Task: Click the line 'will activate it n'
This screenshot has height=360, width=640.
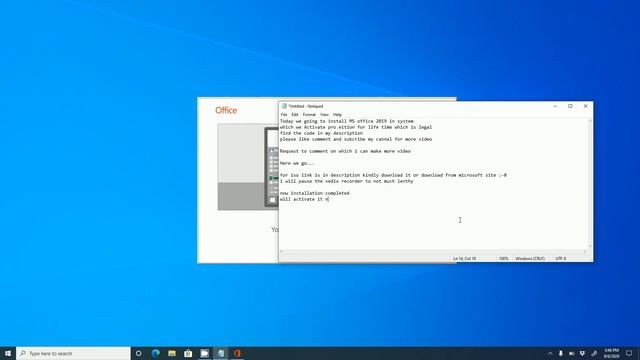Action: click(304, 199)
